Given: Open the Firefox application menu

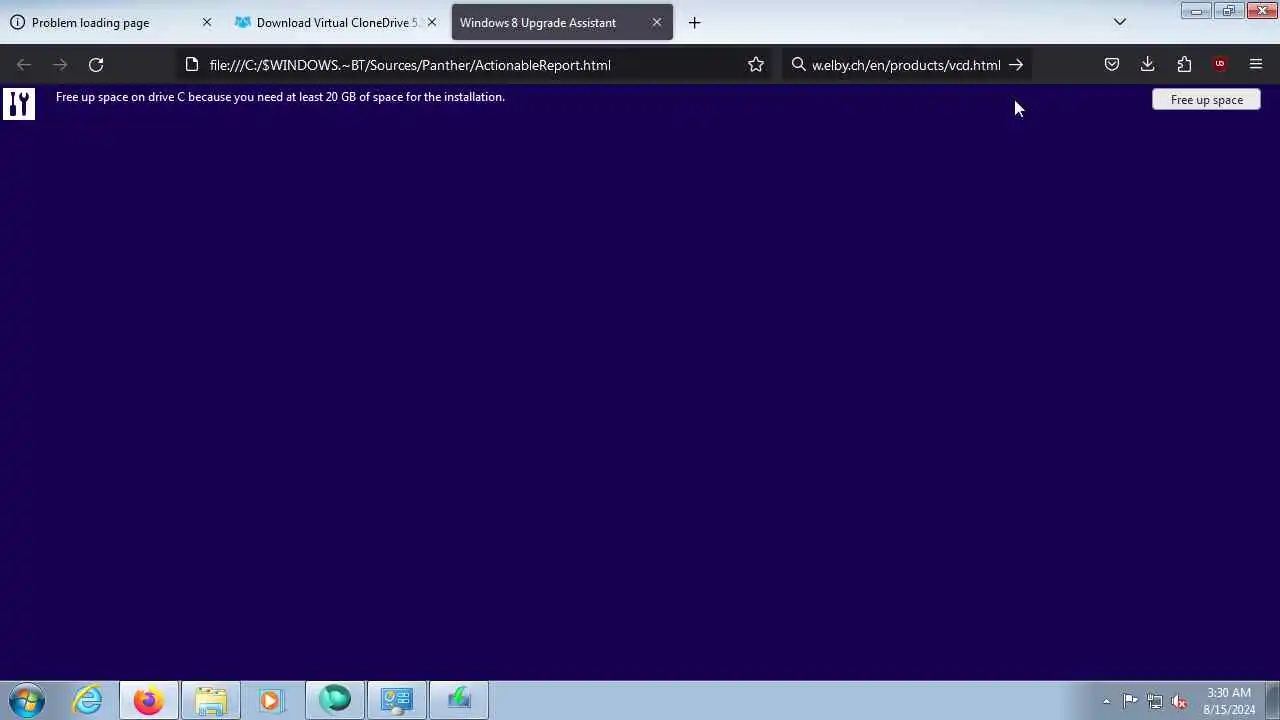Looking at the screenshot, I should pyautogui.click(x=1256, y=65).
